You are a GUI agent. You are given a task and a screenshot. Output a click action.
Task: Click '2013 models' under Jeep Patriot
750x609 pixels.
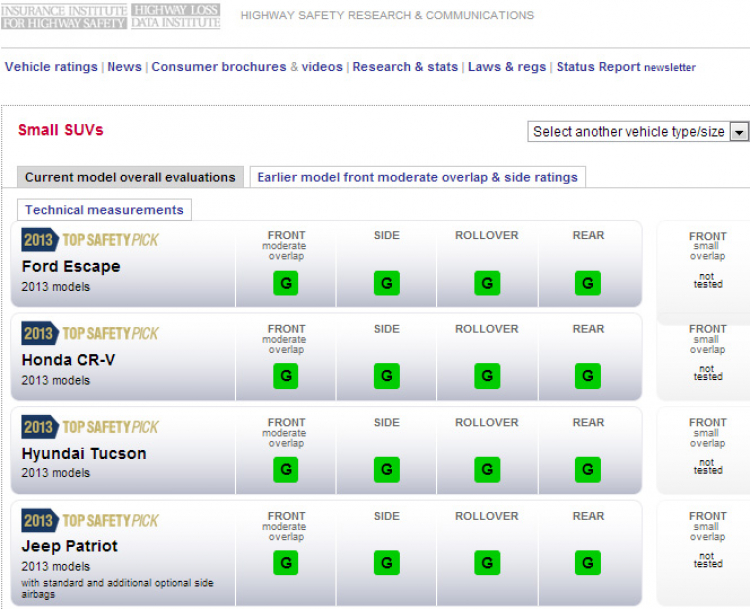pyautogui.click(x=55, y=566)
